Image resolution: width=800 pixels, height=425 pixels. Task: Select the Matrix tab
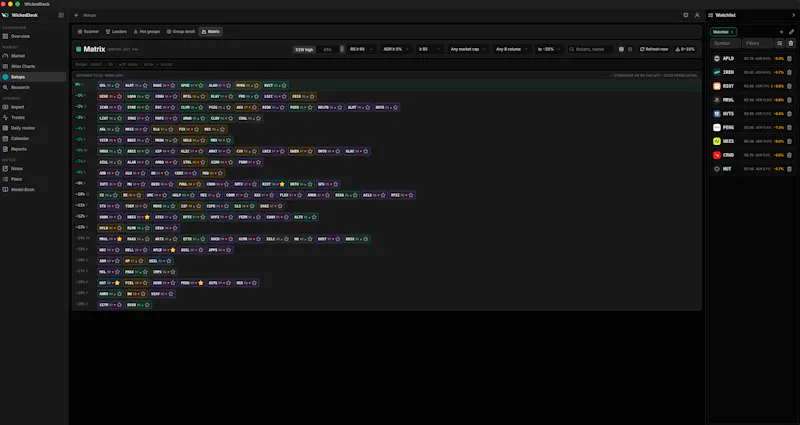[211, 32]
